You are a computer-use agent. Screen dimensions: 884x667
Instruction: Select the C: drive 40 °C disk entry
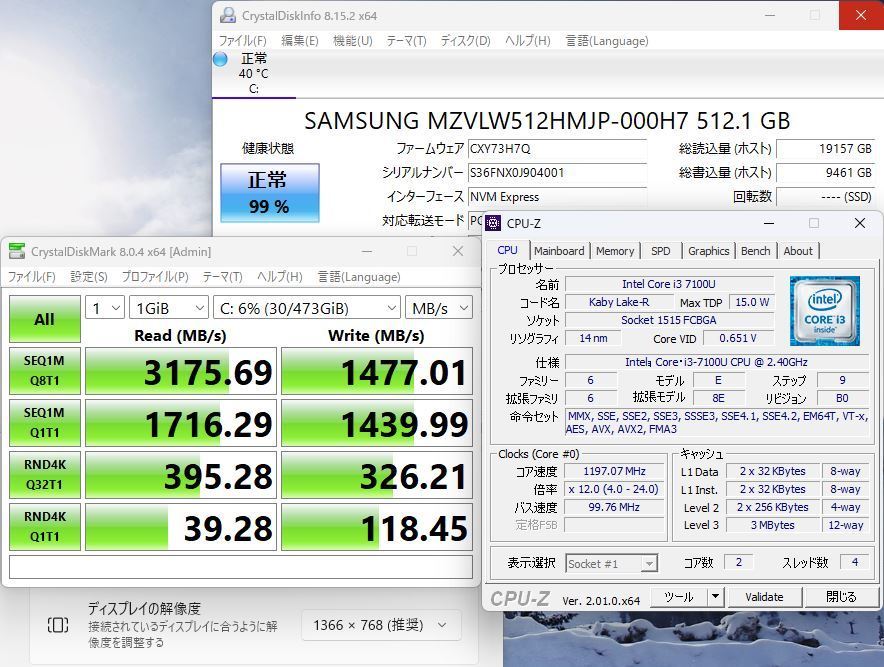[x=254, y=73]
